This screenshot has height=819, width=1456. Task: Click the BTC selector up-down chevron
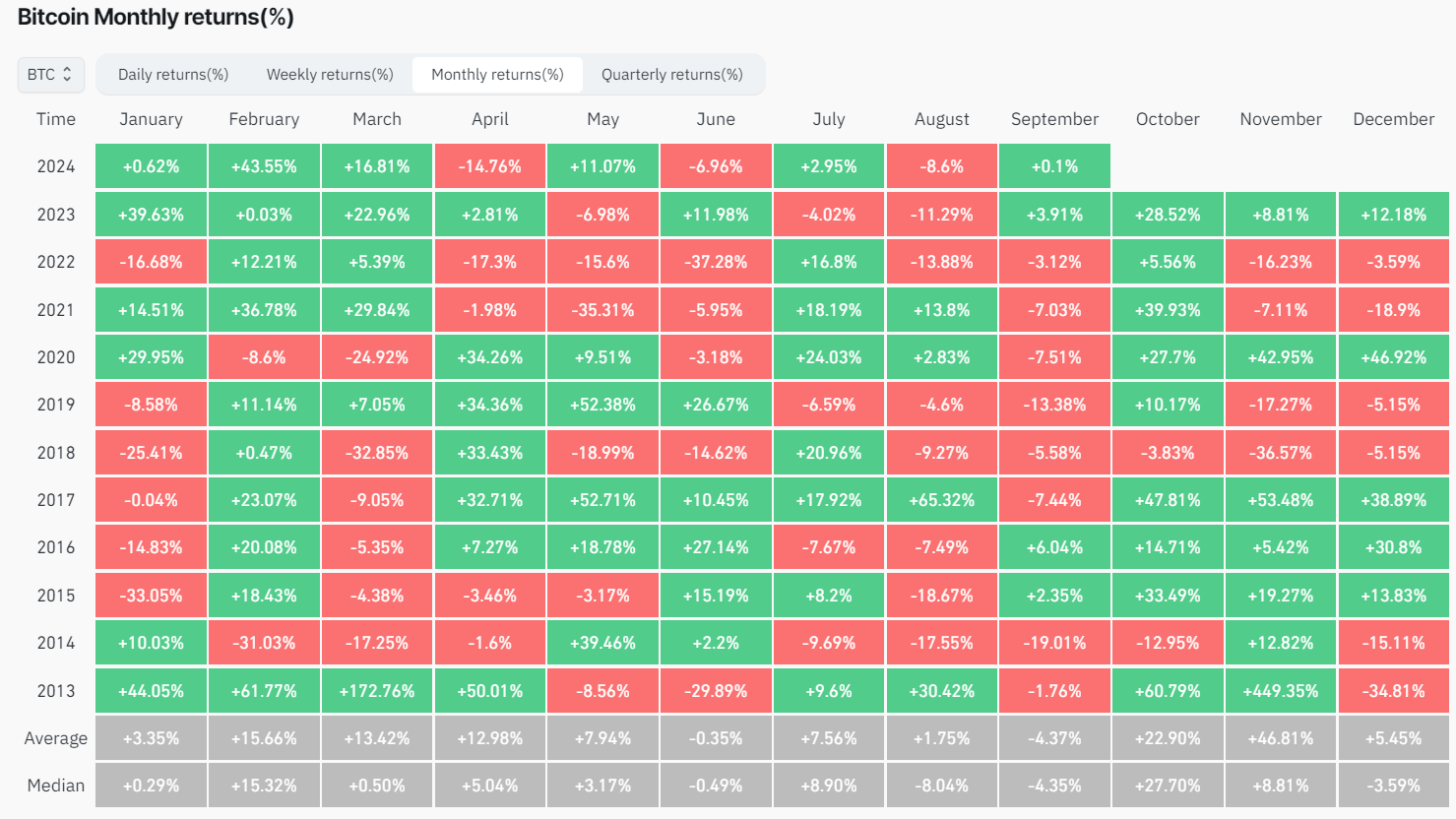(66, 74)
